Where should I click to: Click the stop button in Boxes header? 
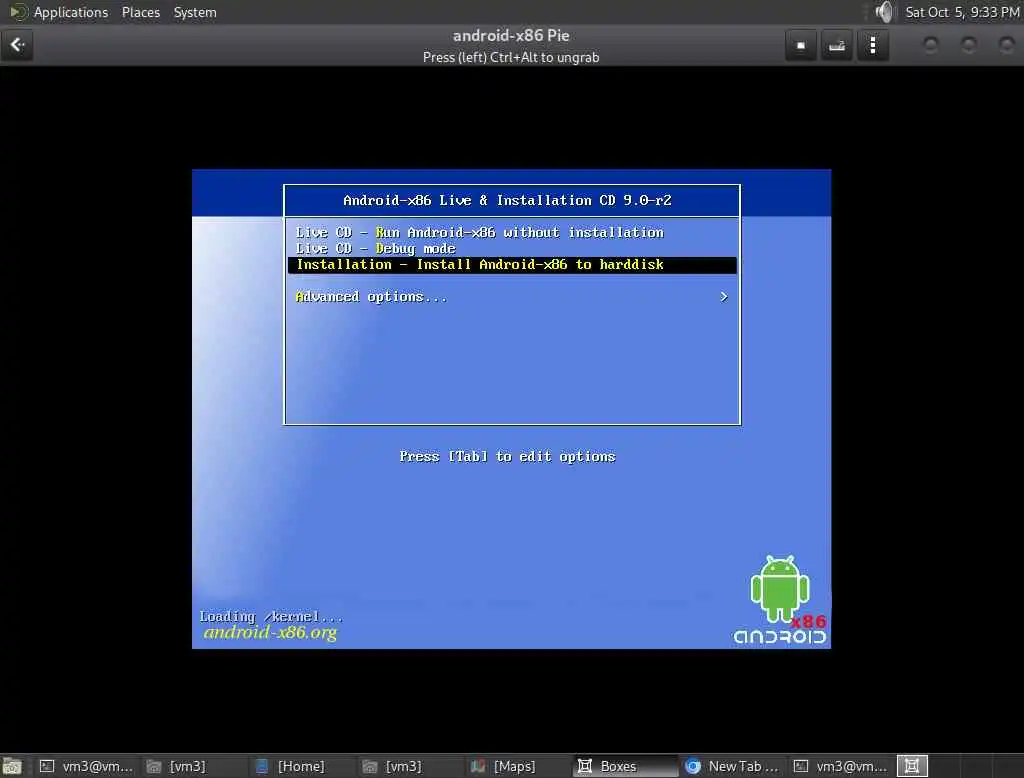tap(801, 46)
